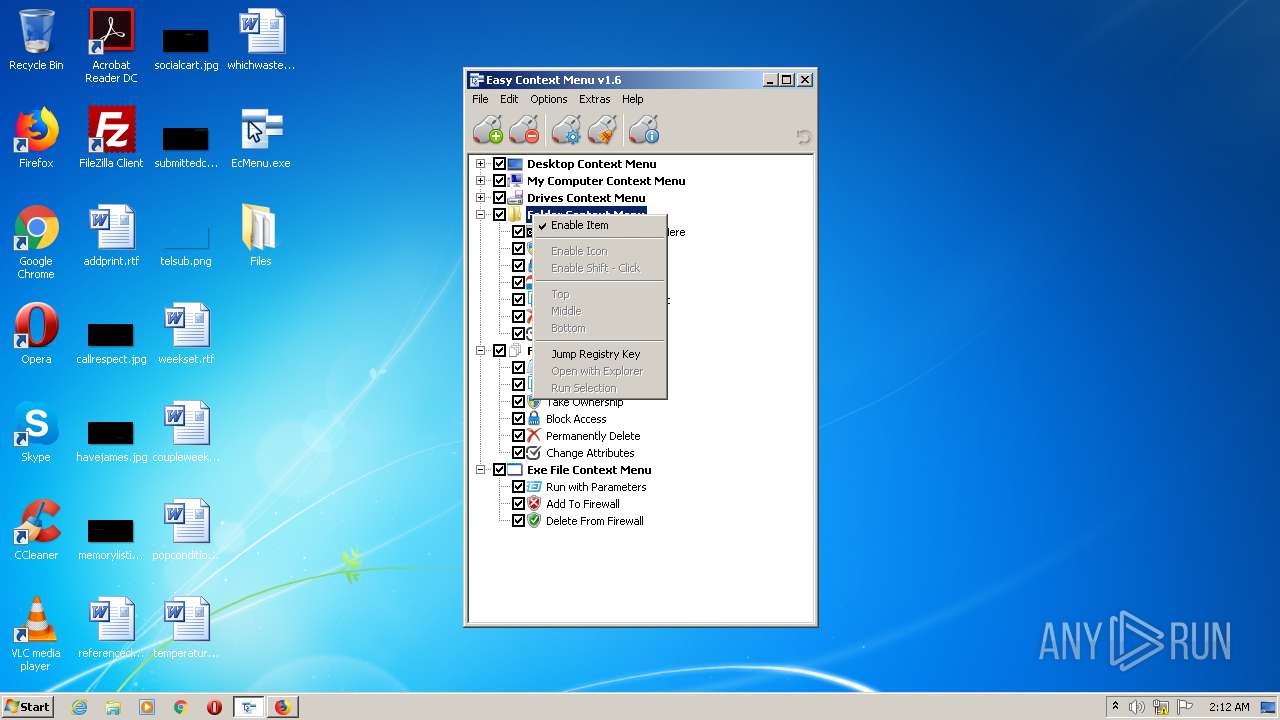Click the Easy Context Menu taskbar button
The height and width of the screenshot is (720, 1280).
(248, 707)
